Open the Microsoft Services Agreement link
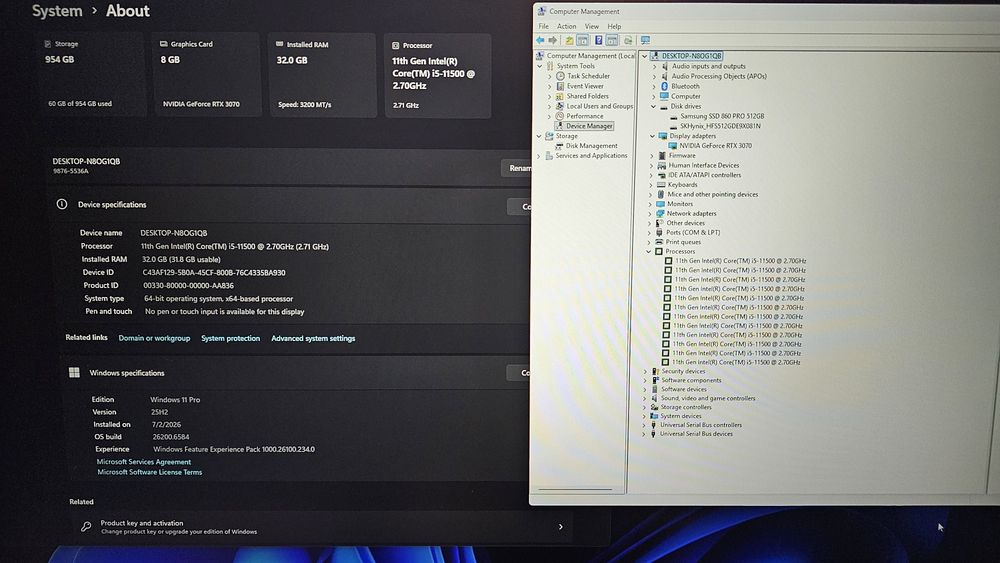This screenshot has width=1000, height=563. (143, 462)
